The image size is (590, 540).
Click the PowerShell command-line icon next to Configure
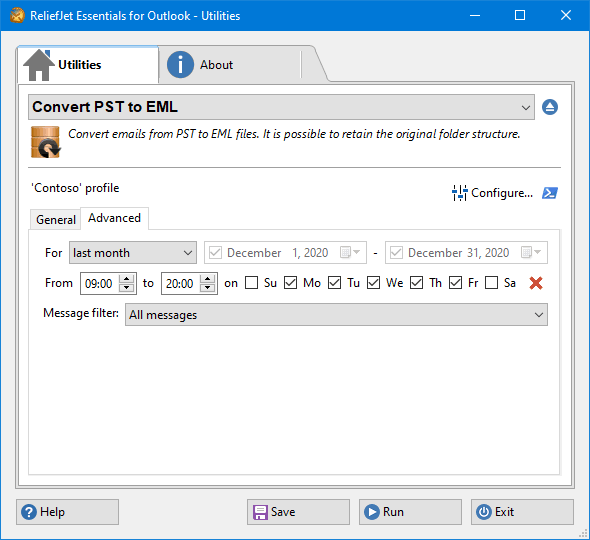[x=549, y=193]
